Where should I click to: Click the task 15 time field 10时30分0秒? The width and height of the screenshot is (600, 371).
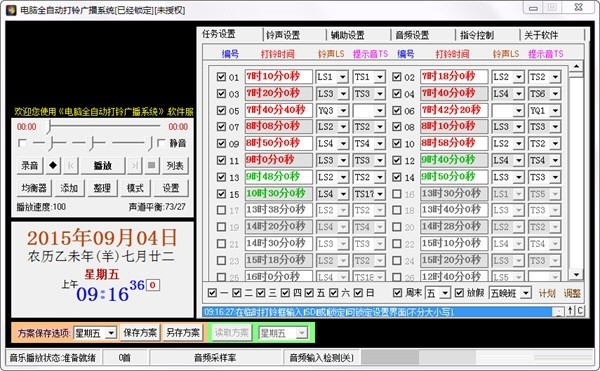[279, 194]
